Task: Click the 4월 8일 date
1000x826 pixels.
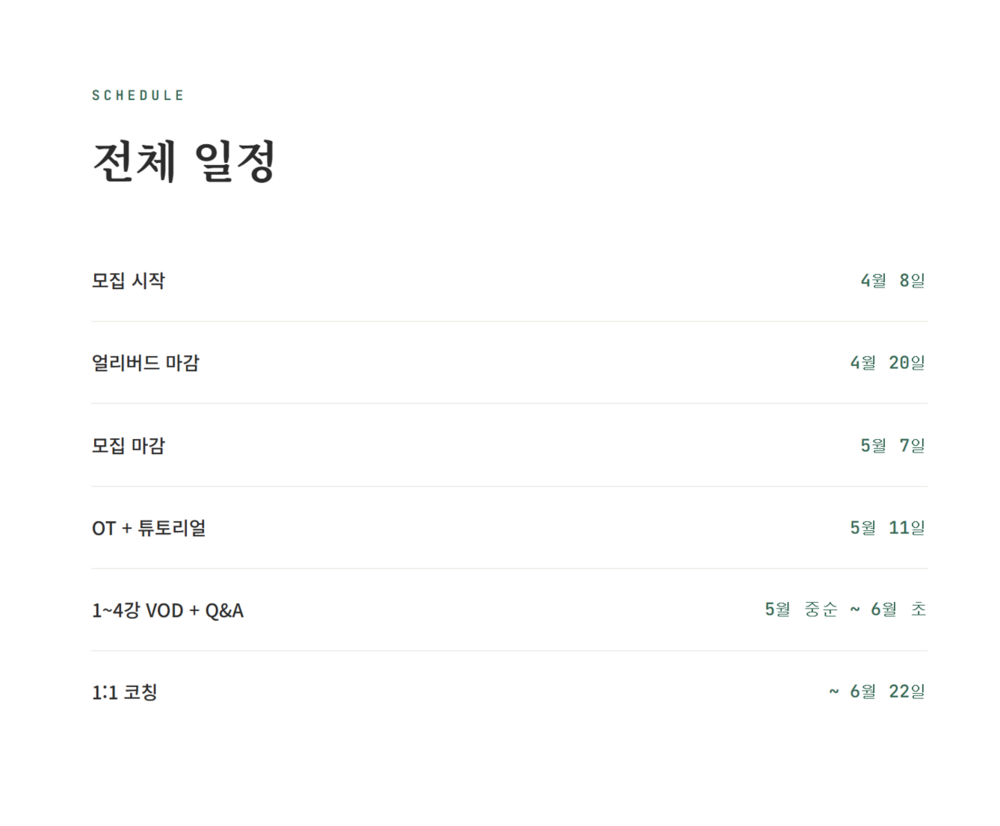Action: coord(892,281)
